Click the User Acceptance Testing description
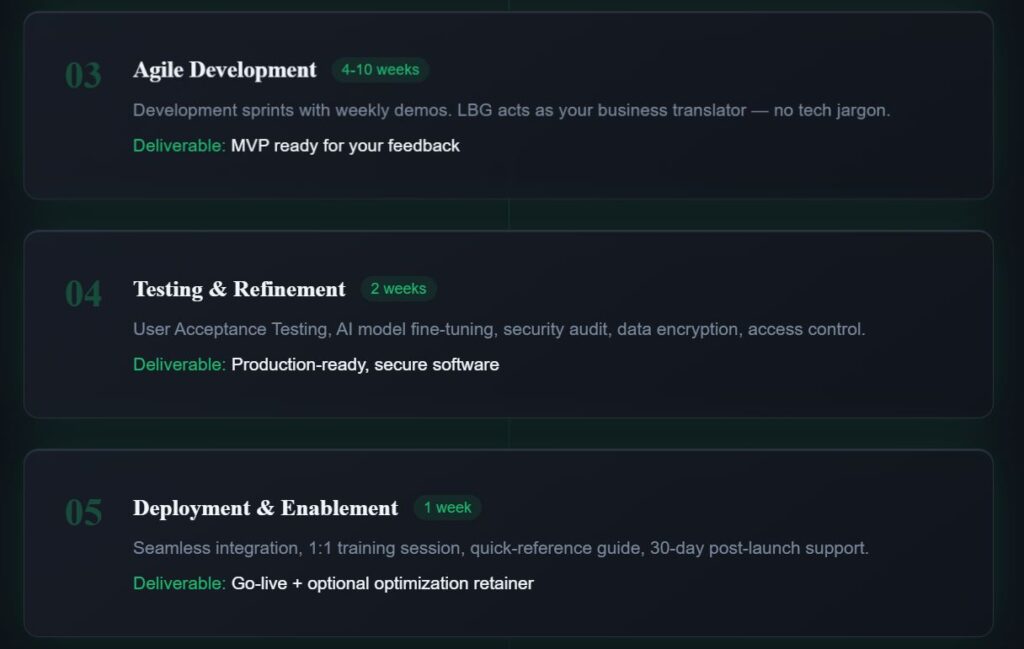The height and width of the screenshot is (649, 1024). [x=499, y=329]
